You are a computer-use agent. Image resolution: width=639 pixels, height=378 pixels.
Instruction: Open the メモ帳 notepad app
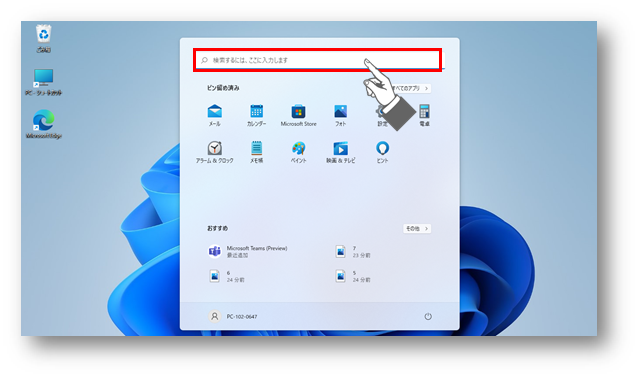tap(256, 152)
